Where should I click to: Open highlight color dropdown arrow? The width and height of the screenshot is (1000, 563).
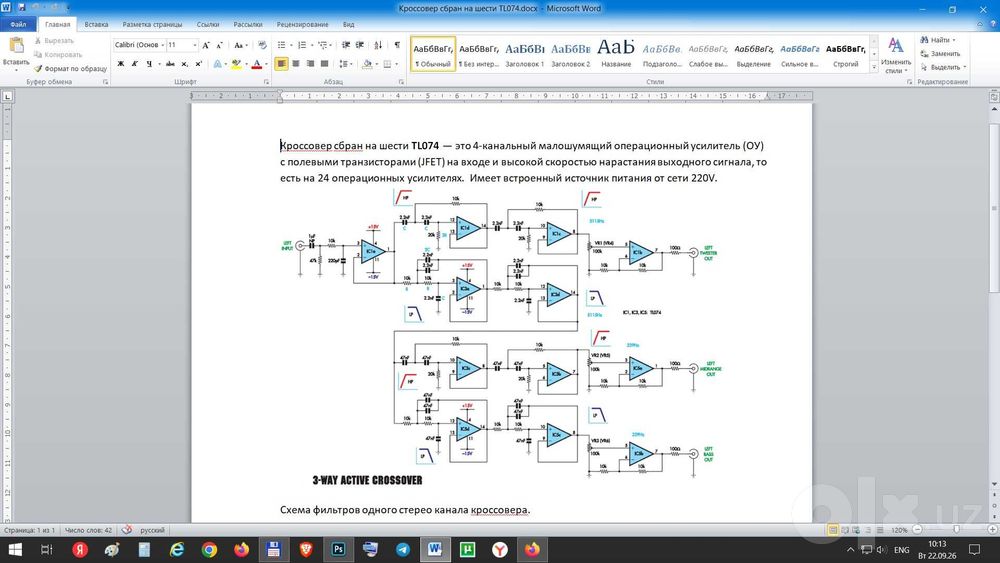245,64
